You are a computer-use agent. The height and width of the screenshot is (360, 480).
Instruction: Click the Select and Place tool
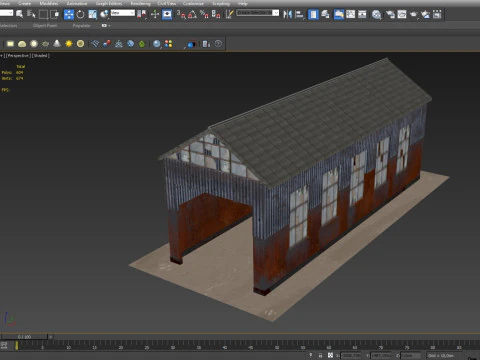(x=104, y=14)
